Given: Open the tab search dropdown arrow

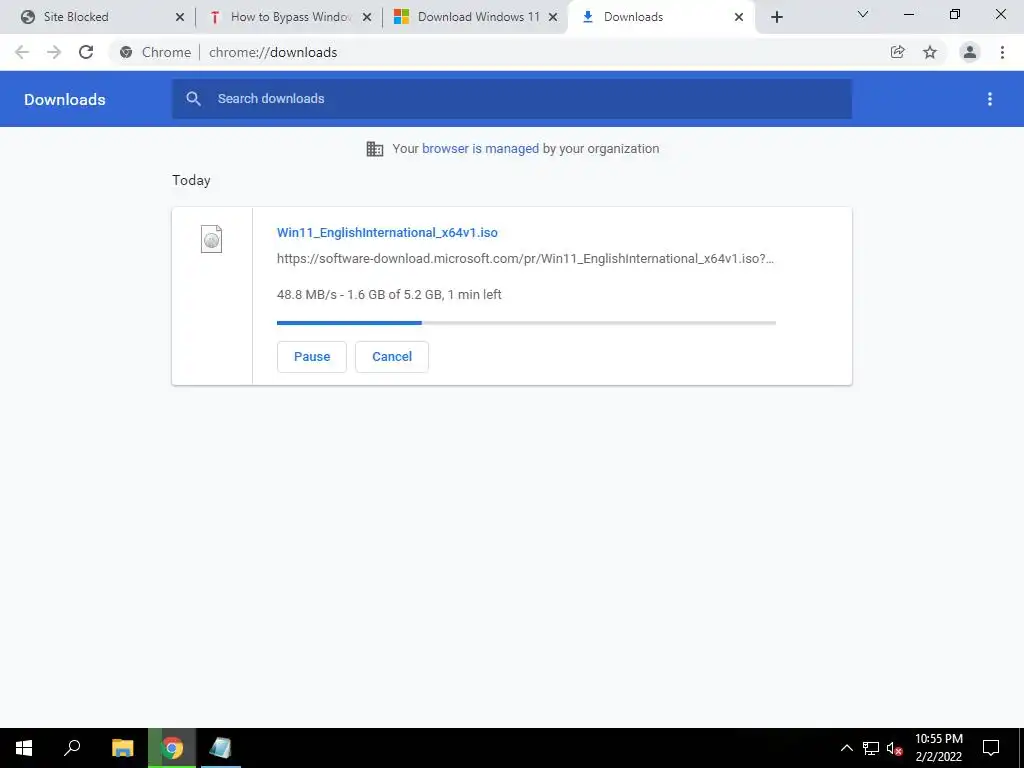Looking at the screenshot, I should coord(863,14).
